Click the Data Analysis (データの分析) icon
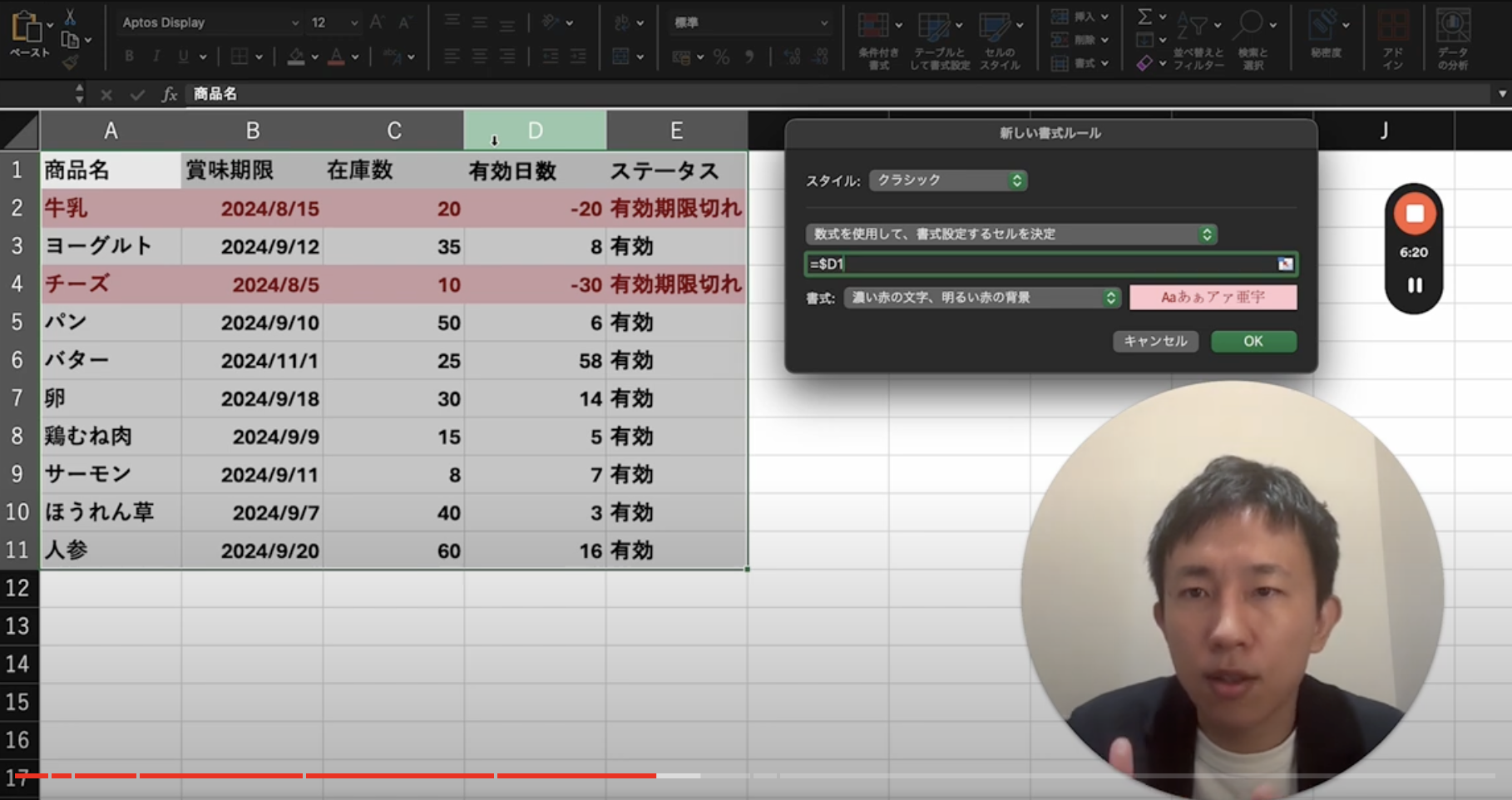This screenshot has width=1512, height=800. click(1452, 27)
